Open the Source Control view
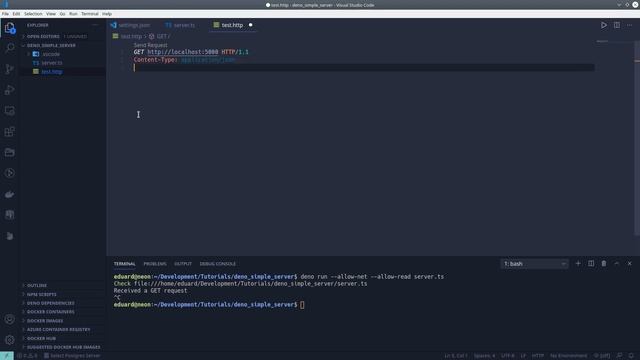 (x=9, y=69)
